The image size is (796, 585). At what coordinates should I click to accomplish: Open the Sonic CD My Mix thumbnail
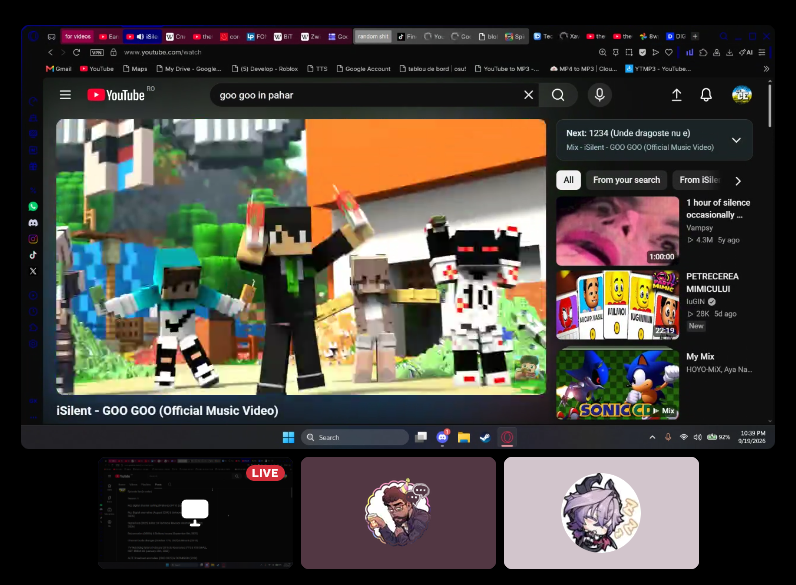(x=617, y=384)
